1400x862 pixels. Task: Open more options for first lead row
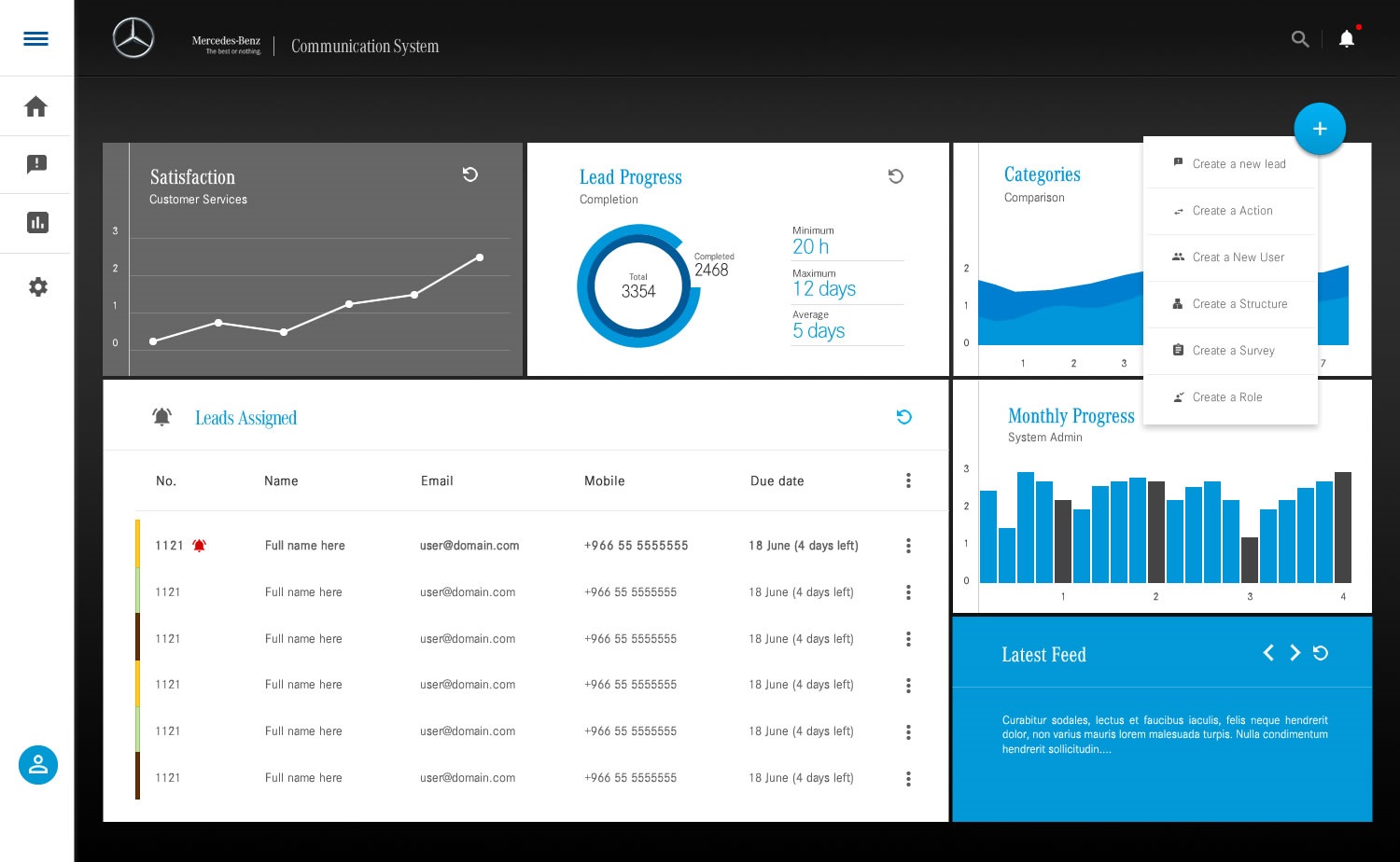coord(908,546)
